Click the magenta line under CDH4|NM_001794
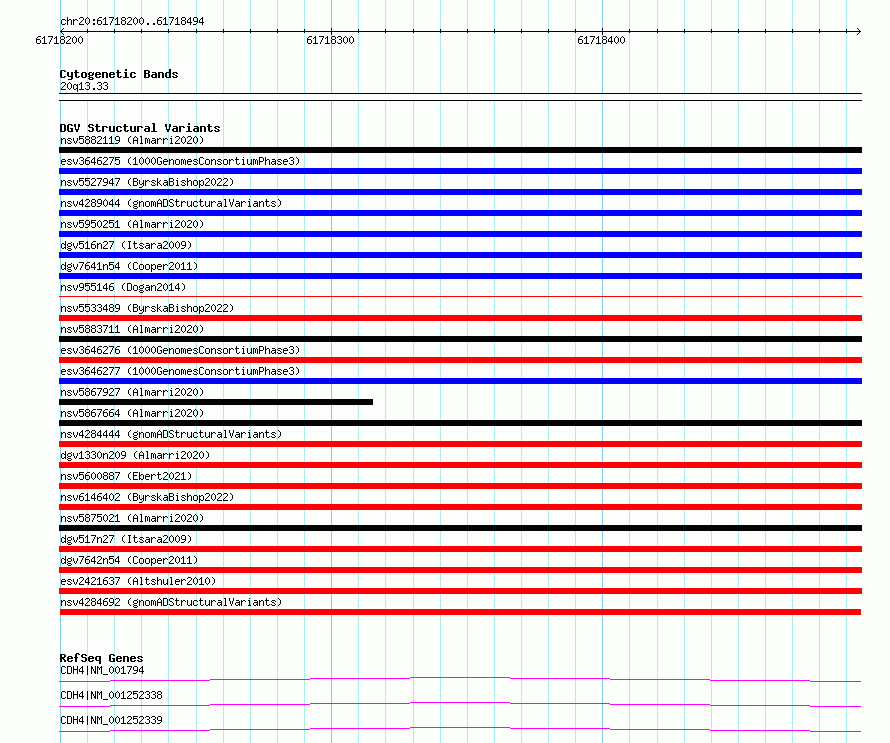 coord(460,679)
